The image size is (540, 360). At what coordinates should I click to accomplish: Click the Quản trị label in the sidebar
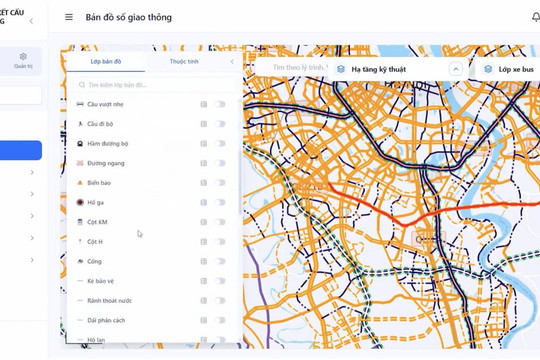click(x=23, y=66)
